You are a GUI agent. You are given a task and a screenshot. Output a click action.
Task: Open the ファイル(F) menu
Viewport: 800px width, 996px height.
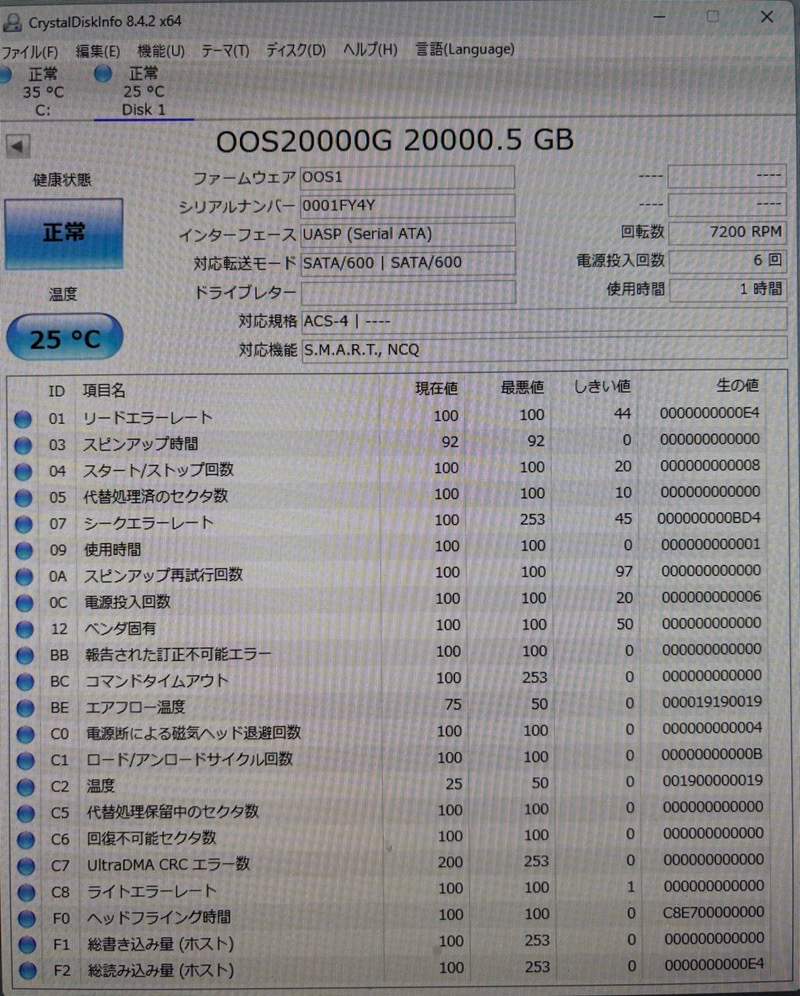point(30,51)
